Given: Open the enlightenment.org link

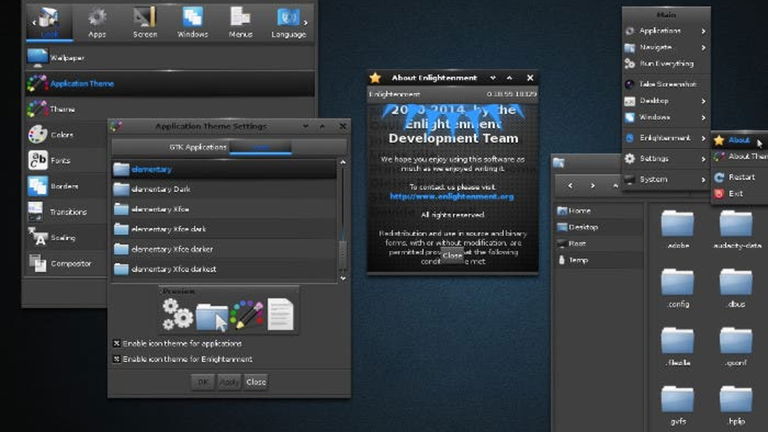Looking at the screenshot, I should click(452, 196).
